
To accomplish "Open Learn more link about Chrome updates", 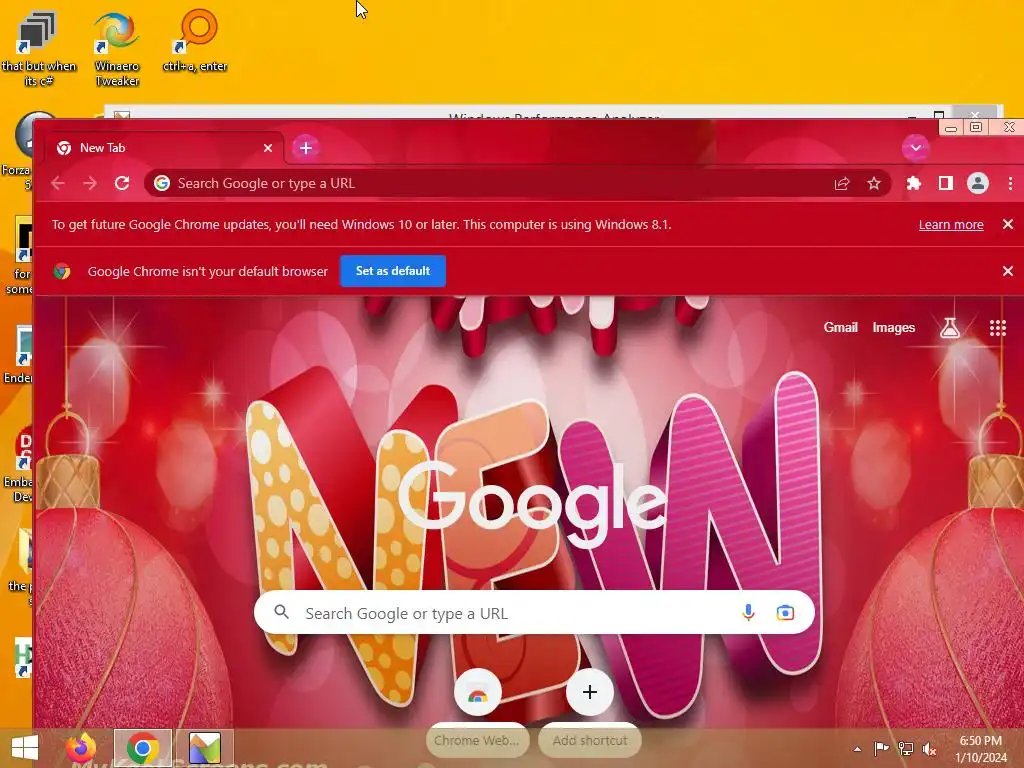I will point(951,225).
